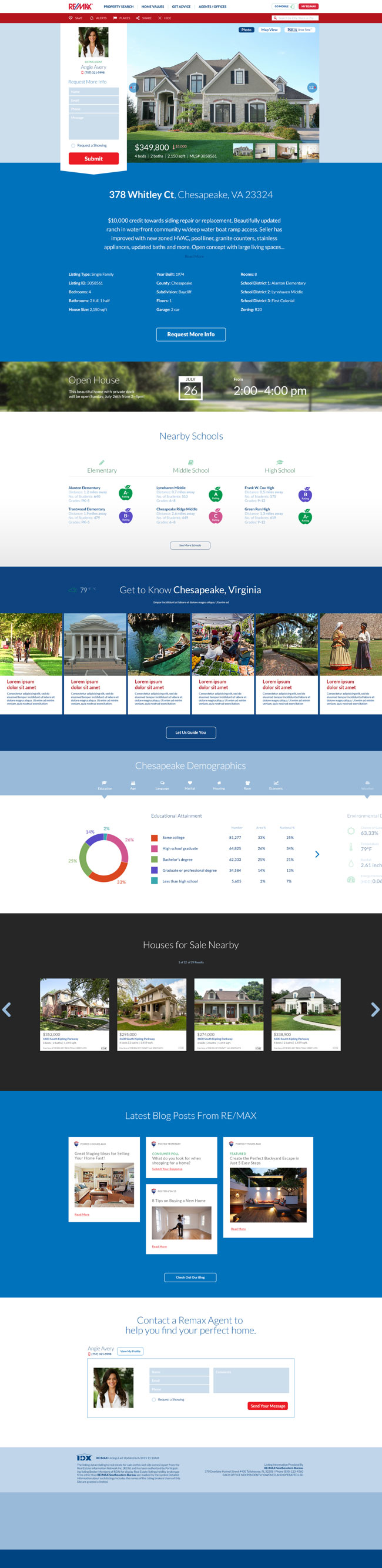Click the red Submit button
Image resolution: width=382 pixels, height=1568 pixels.
93,159
